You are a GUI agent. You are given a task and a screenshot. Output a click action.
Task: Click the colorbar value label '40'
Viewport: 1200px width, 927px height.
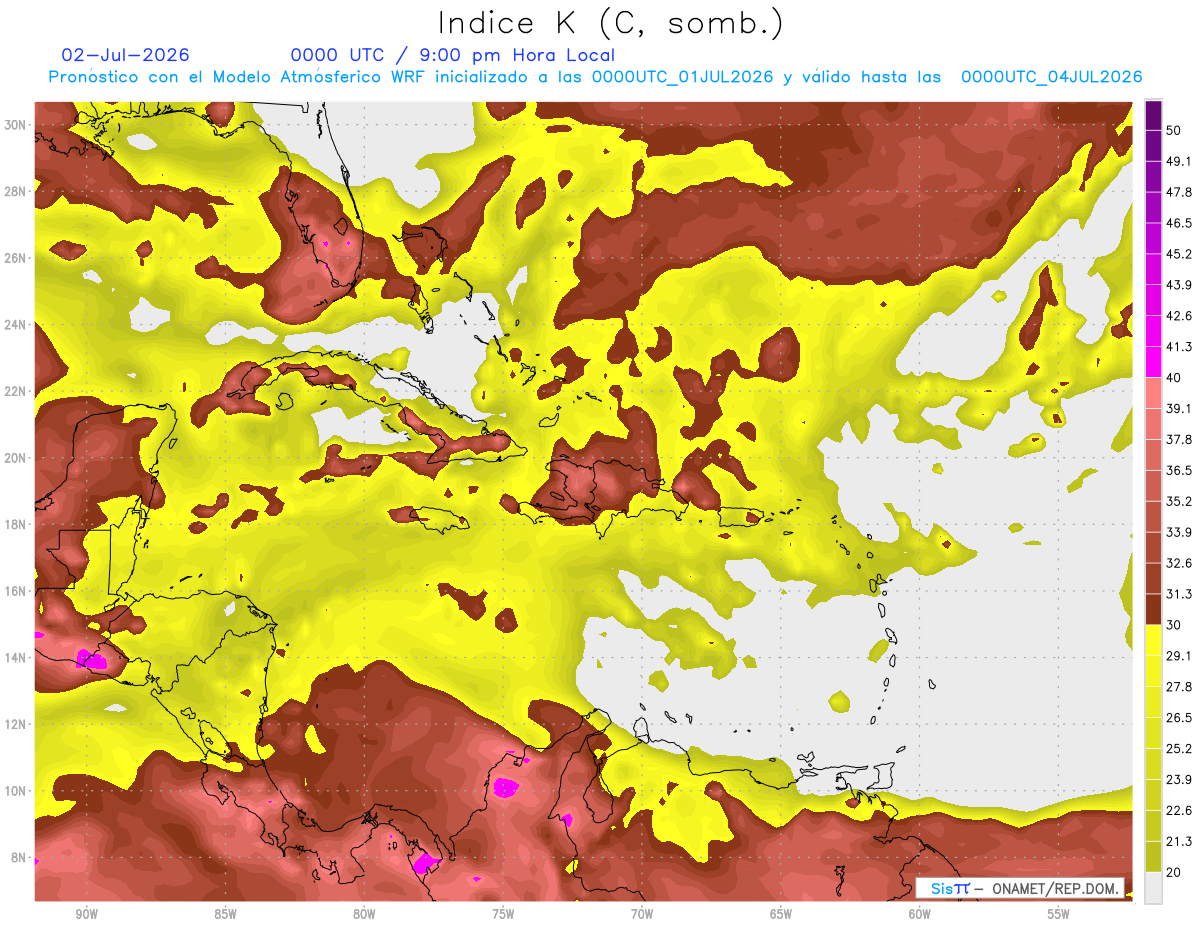(x=1173, y=378)
